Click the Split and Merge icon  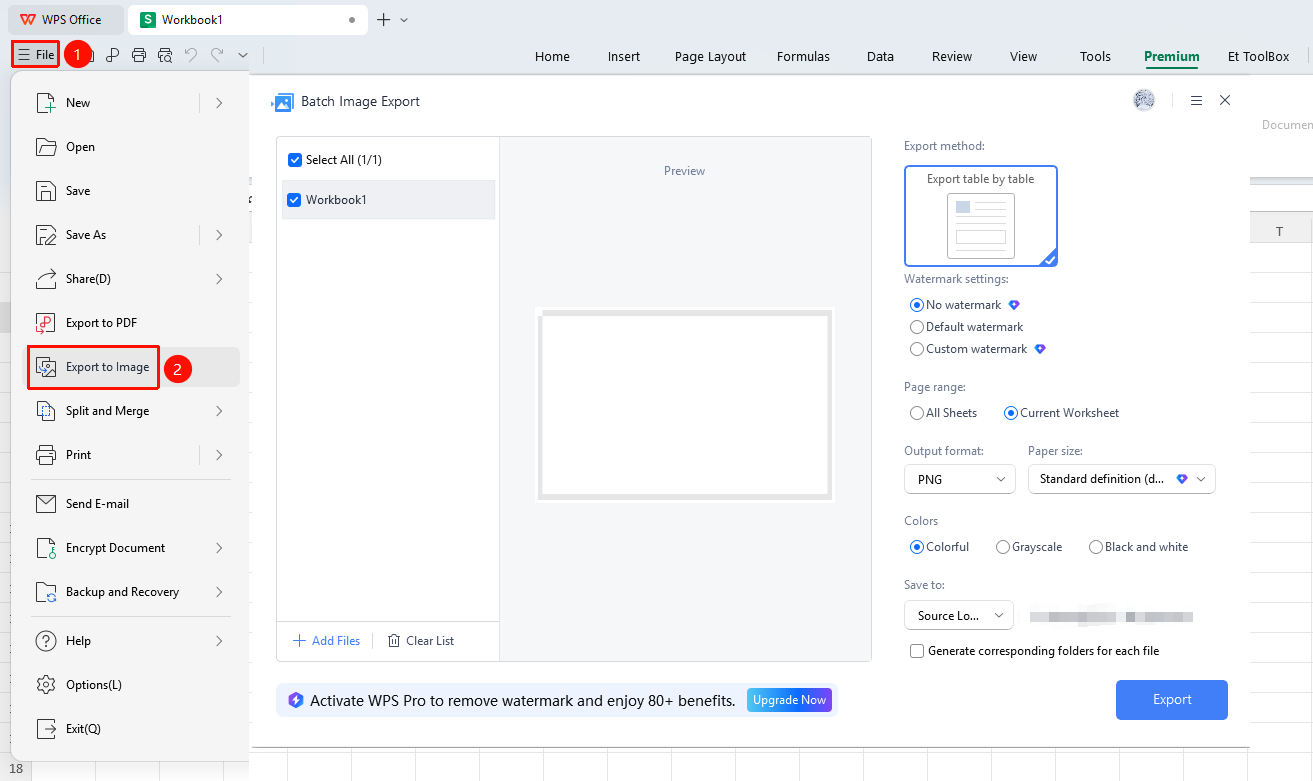pyautogui.click(x=46, y=411)
